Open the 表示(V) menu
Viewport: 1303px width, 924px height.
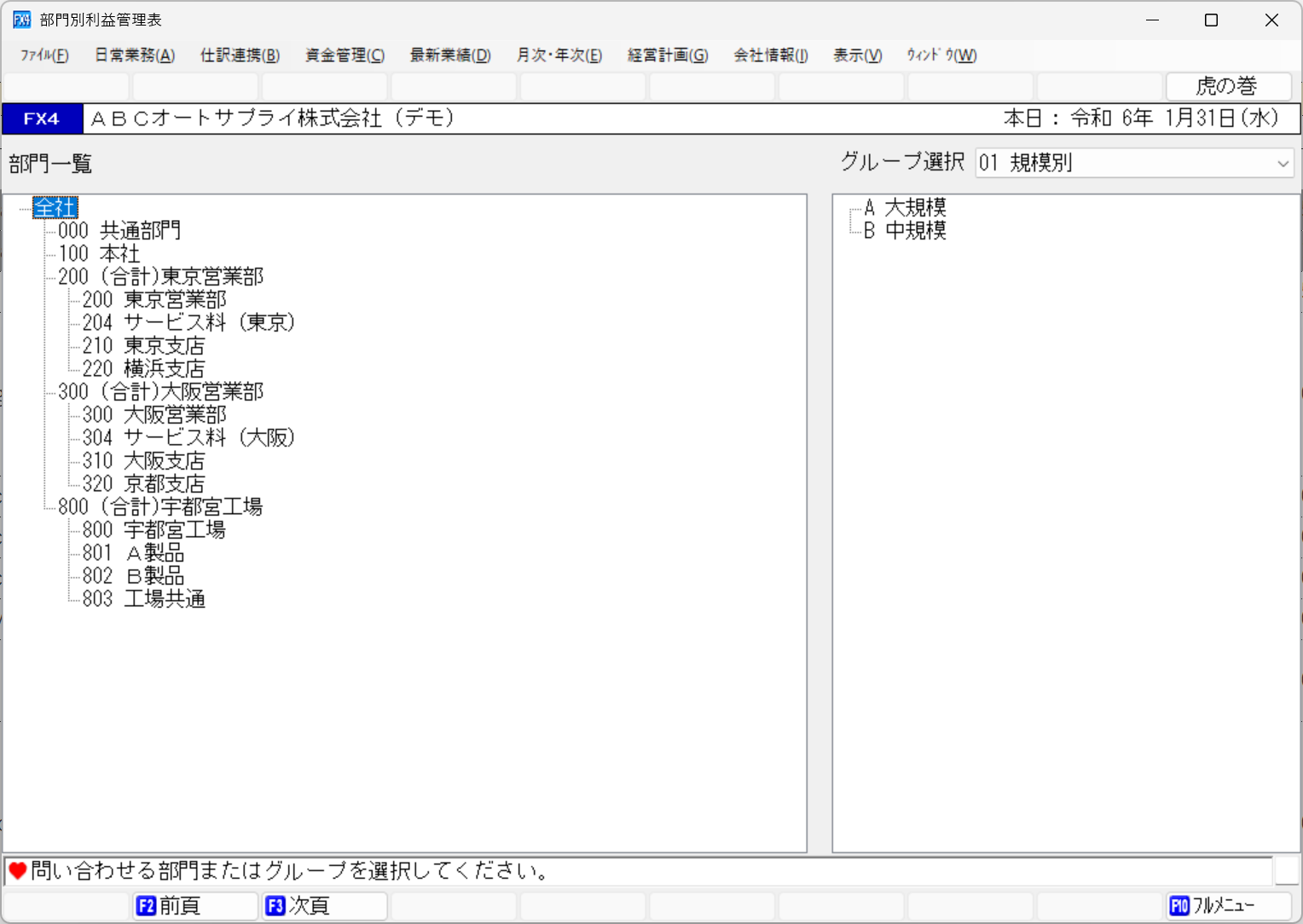[856, 55]
